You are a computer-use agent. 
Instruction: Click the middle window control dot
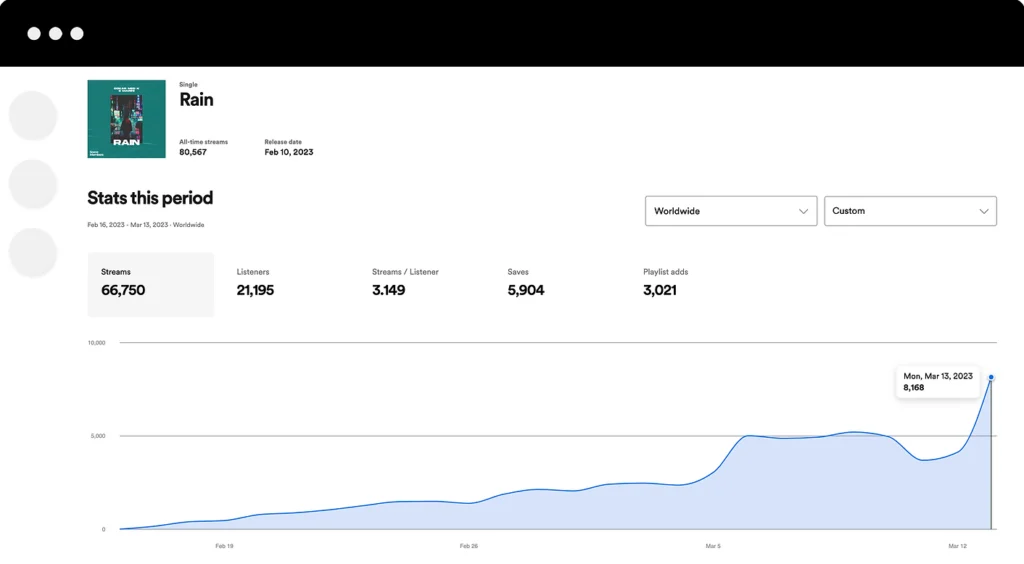click(56, 33)
